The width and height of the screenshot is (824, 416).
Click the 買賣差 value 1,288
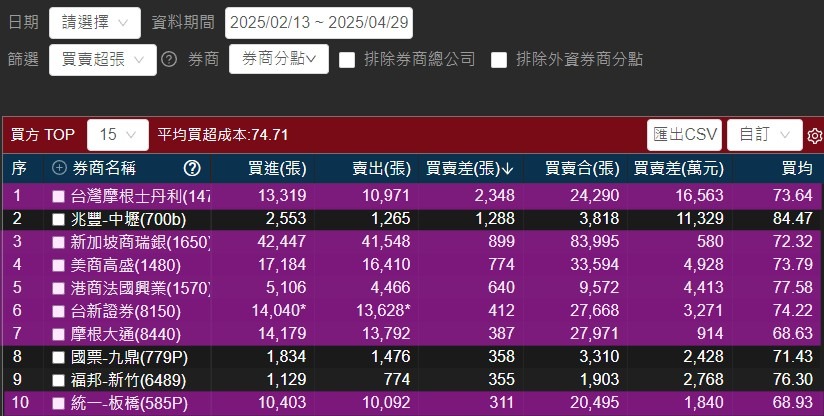[x=495, y=219]
